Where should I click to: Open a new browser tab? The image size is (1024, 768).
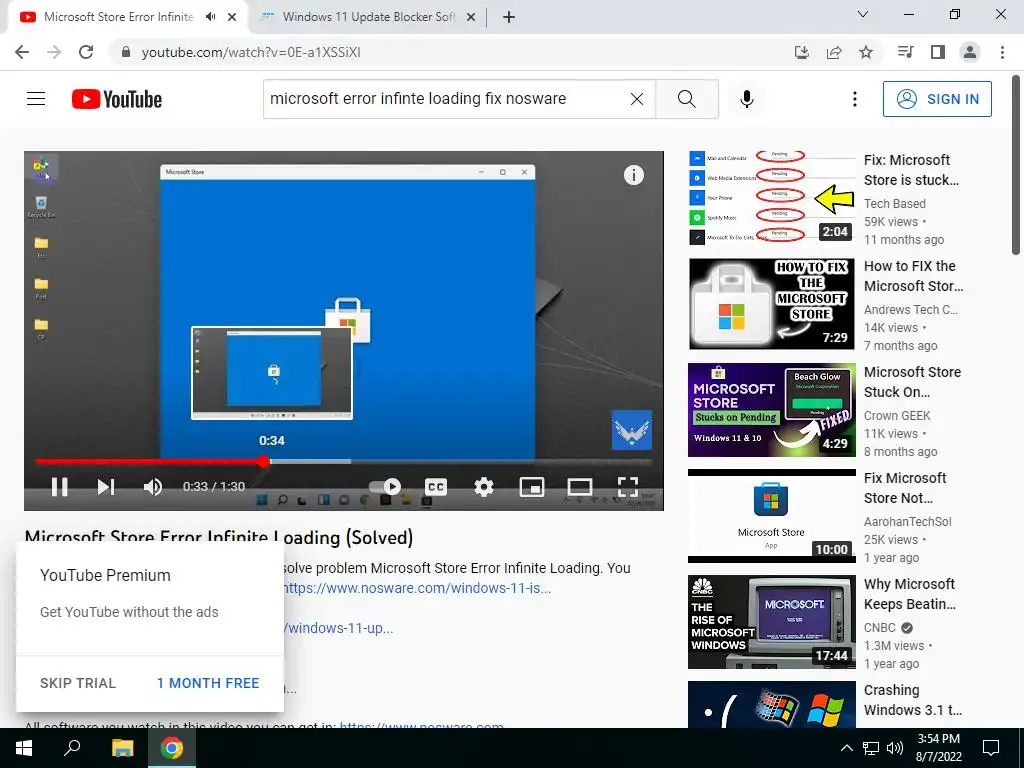point(509,18)
